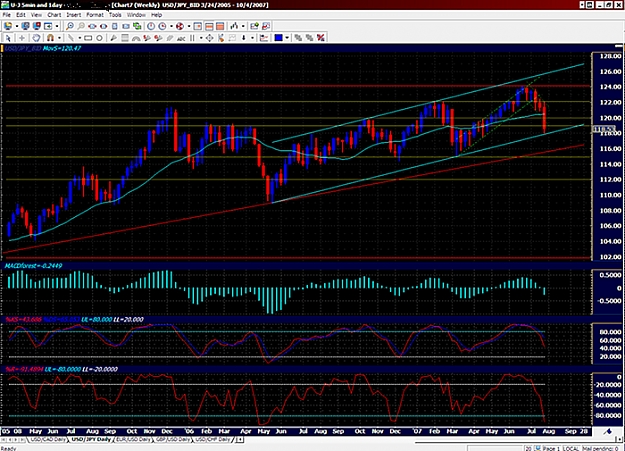Open the File menu
The width and height of the screenshot is (625, 451).
[6, 15]
